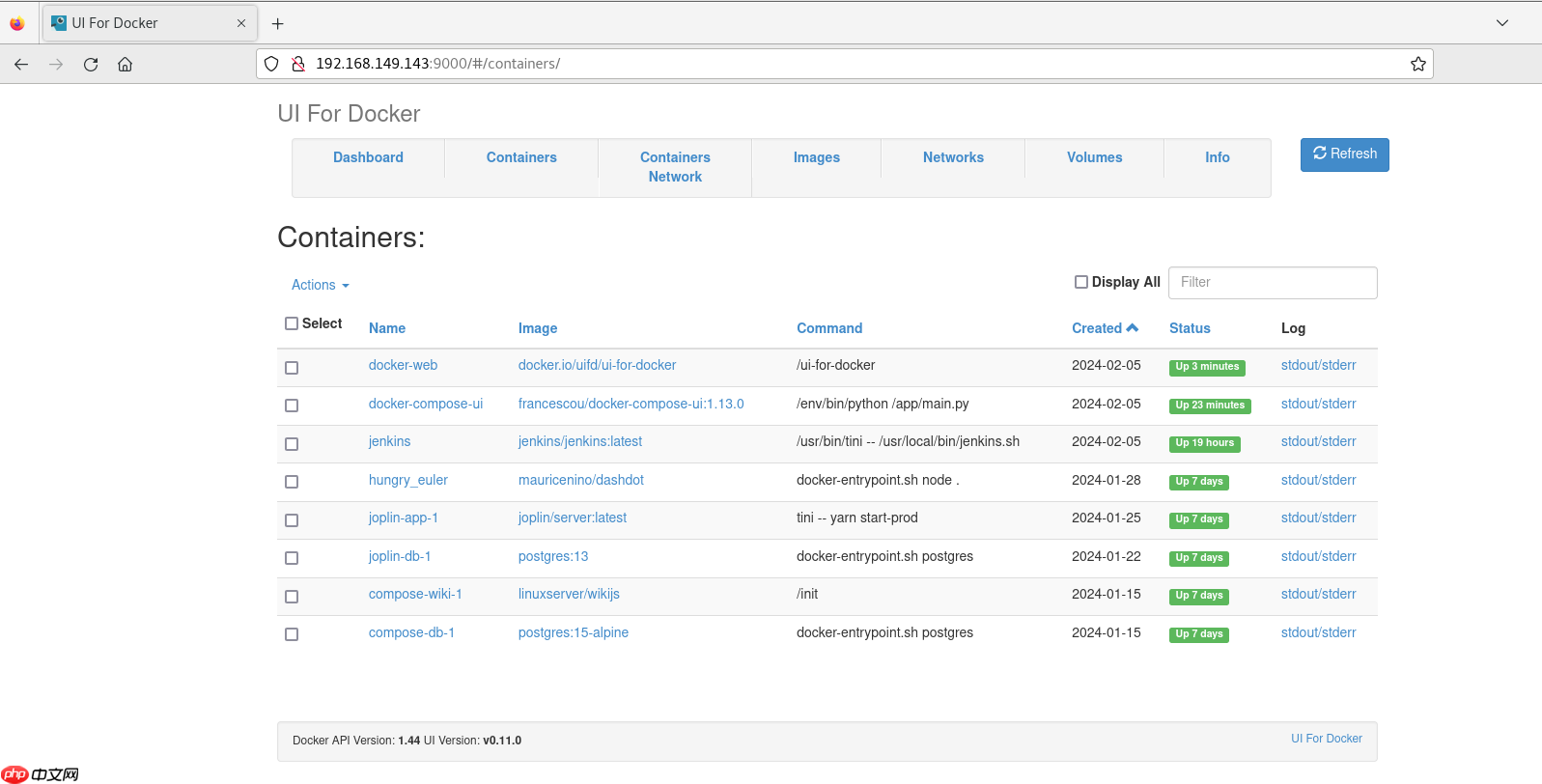The height and width of the screenshot is (784, 1542).
Task: Open the Containers Network tab
Action: (675, 167)
